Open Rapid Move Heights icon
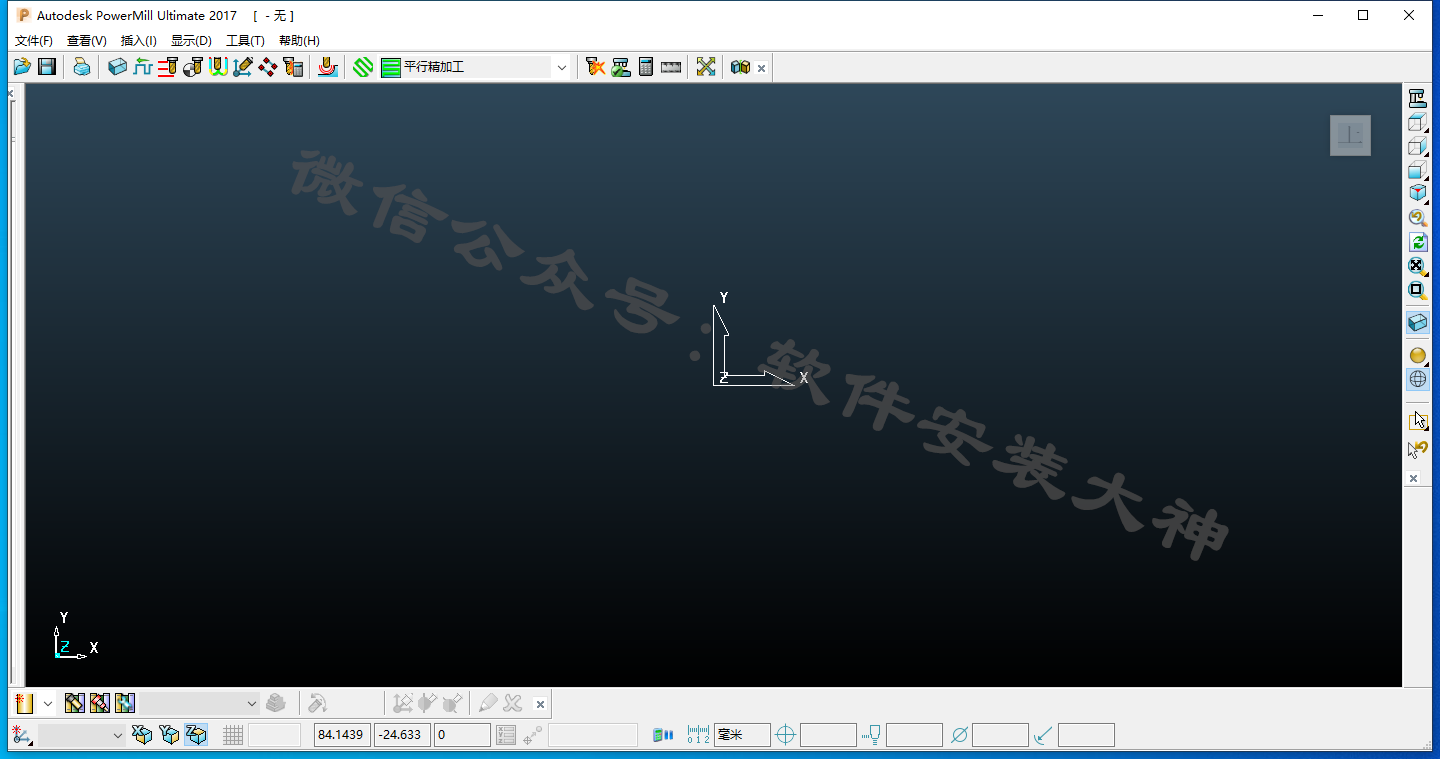 click(168, 67)
